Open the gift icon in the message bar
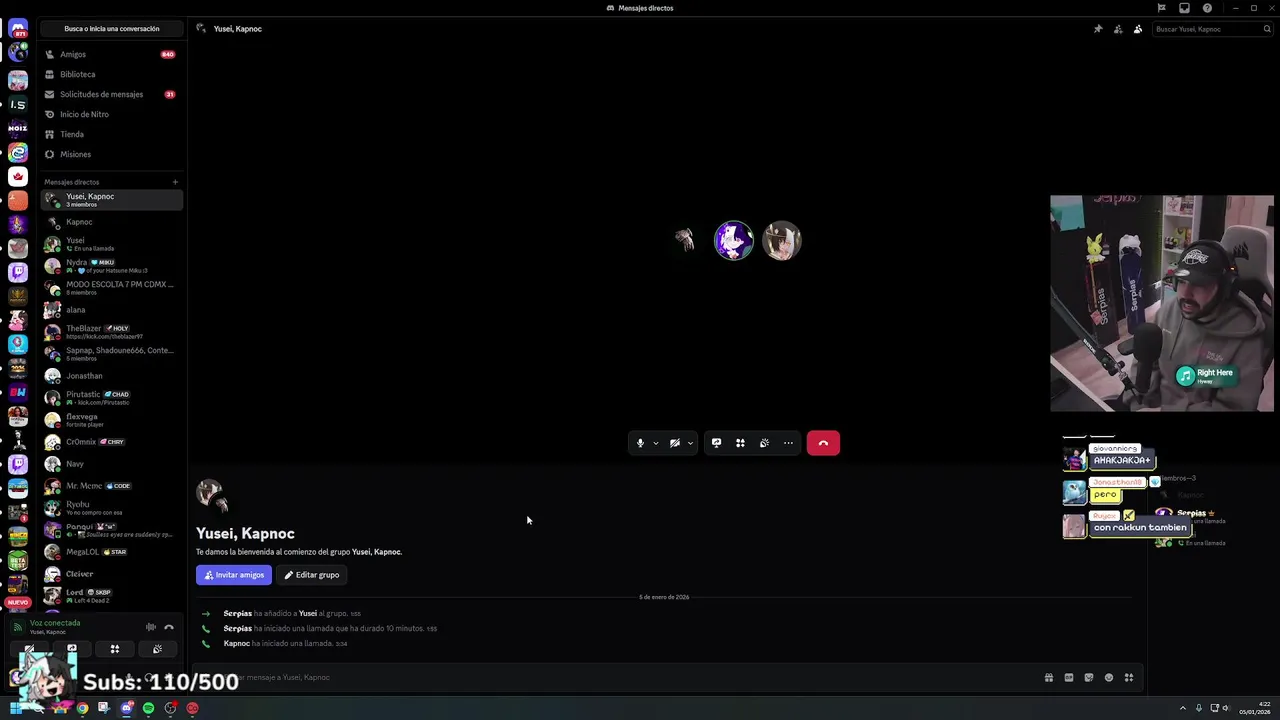Viewport: 1280px width, 720px height. click(1049, 678)
